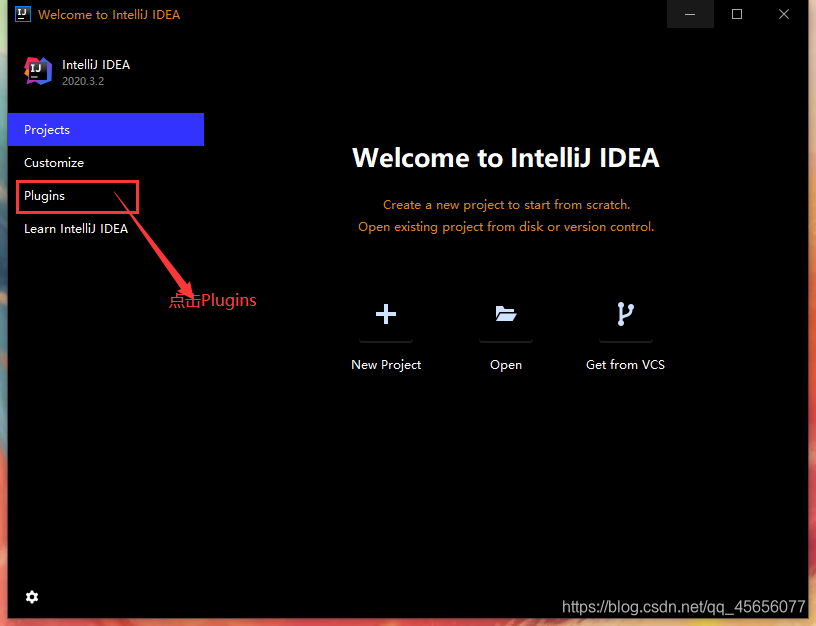The width and height of the screenshot is (816, 626).
Task: Click 'Create a new project to start from scratch.'
Action: tap(506, 205)
